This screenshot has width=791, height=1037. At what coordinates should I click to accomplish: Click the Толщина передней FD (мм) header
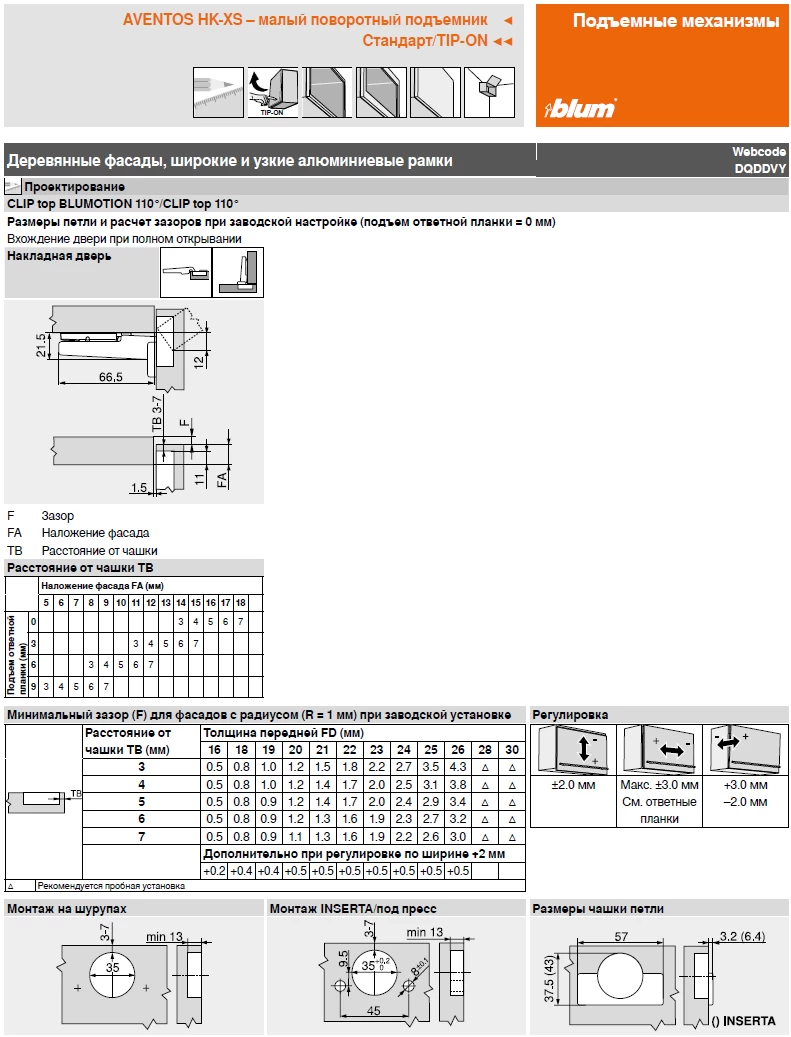pyautogui.click(x=284, y=733)
